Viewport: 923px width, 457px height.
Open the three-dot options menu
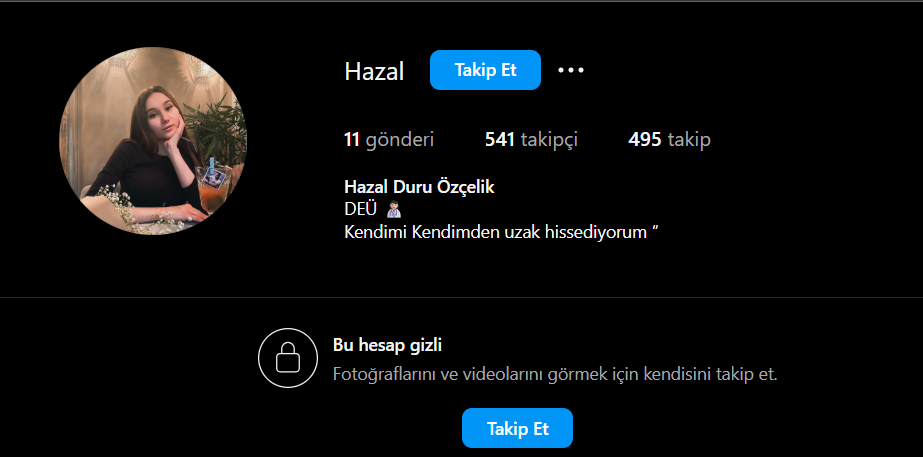pos(570,70)
